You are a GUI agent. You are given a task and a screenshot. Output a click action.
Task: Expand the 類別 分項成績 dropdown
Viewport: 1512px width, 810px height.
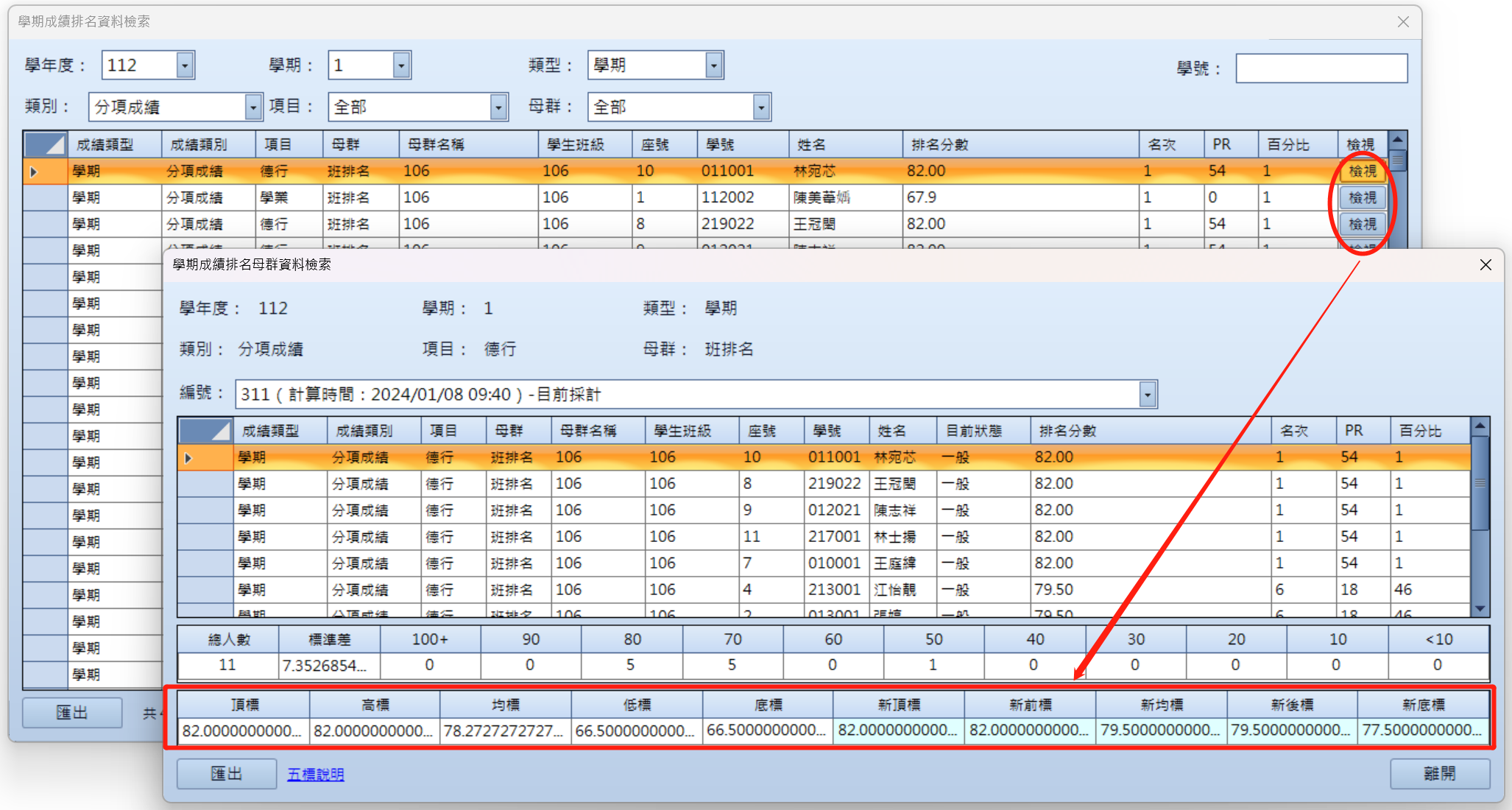click(252, 108)
